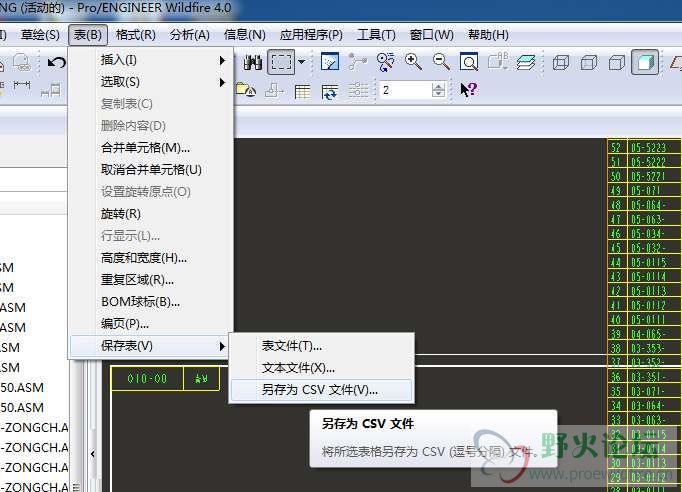Open the 应用程序(P) menu
This screenshot has width=682, height=492.
(x=311, y=35)
